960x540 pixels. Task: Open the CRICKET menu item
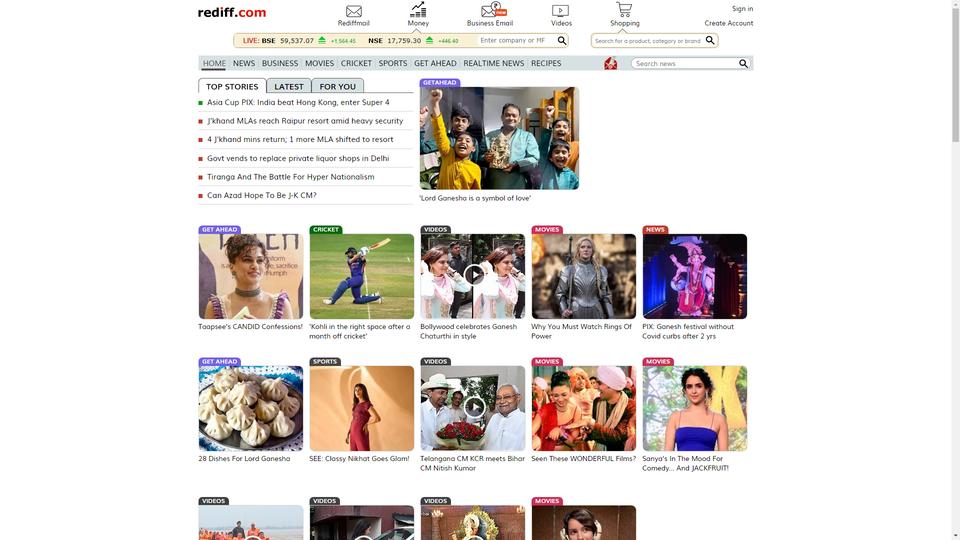[356, 63]
